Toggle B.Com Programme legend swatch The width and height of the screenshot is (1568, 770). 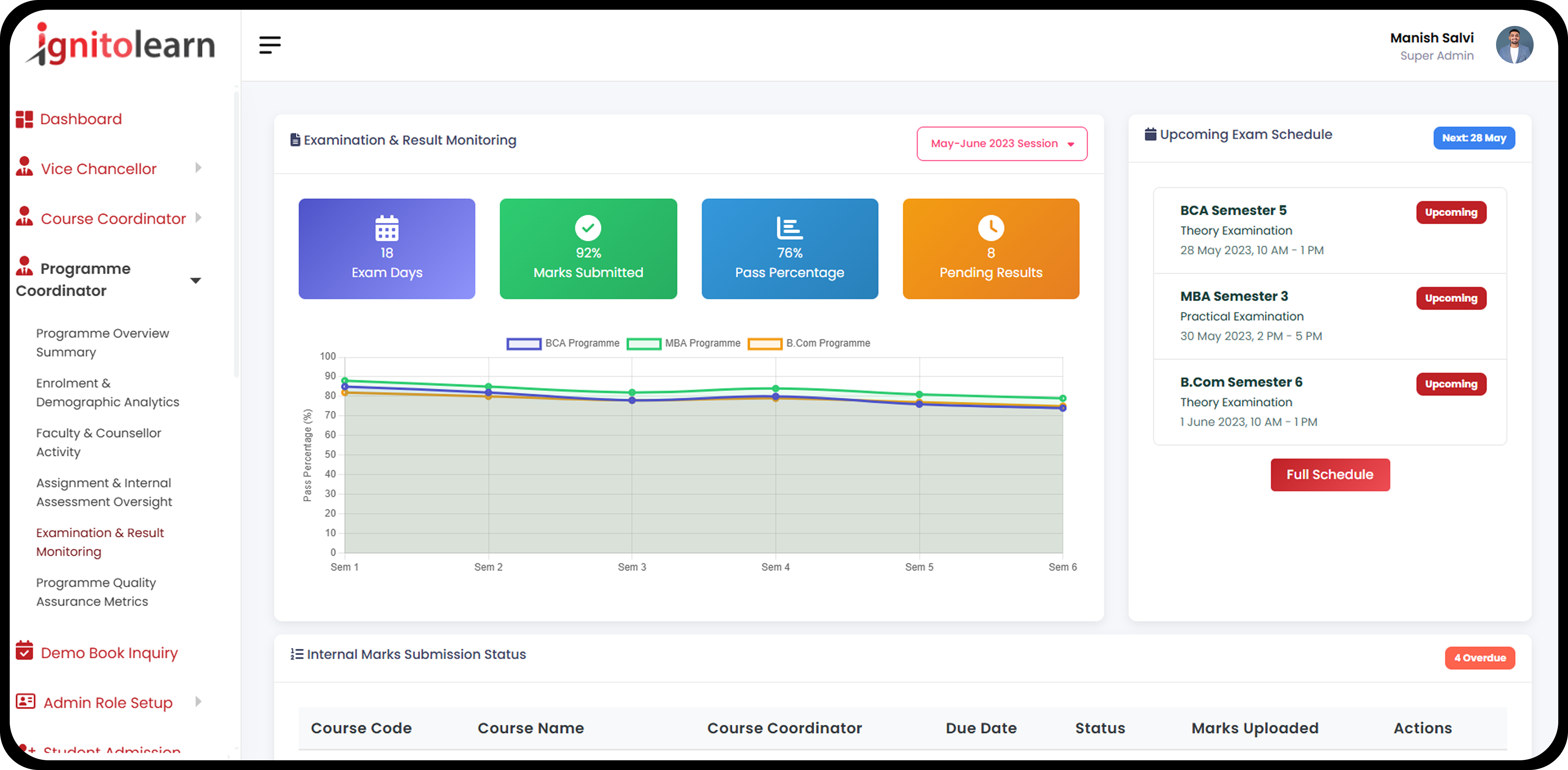pos(765,343)
